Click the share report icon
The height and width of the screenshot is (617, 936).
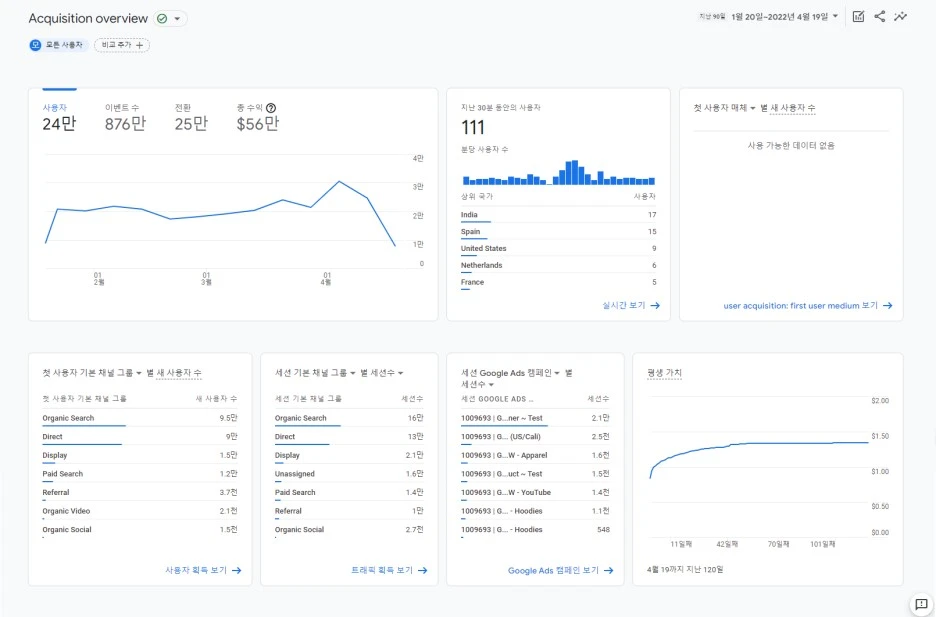[879, 17]
